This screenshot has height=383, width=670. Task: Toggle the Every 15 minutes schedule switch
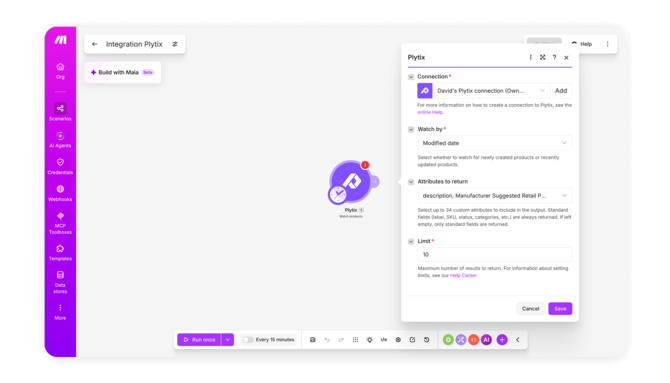coord(248,340)
